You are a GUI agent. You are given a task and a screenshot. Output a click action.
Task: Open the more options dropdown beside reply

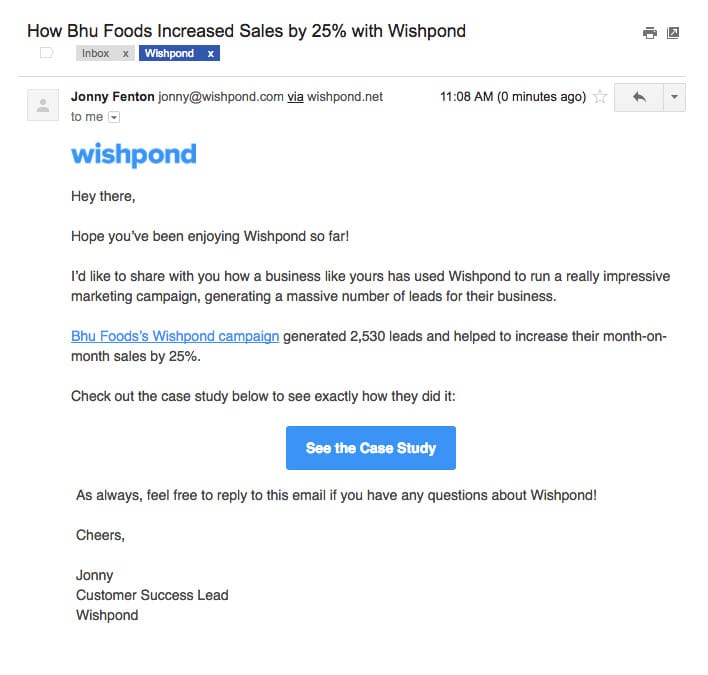pos(674,97)
